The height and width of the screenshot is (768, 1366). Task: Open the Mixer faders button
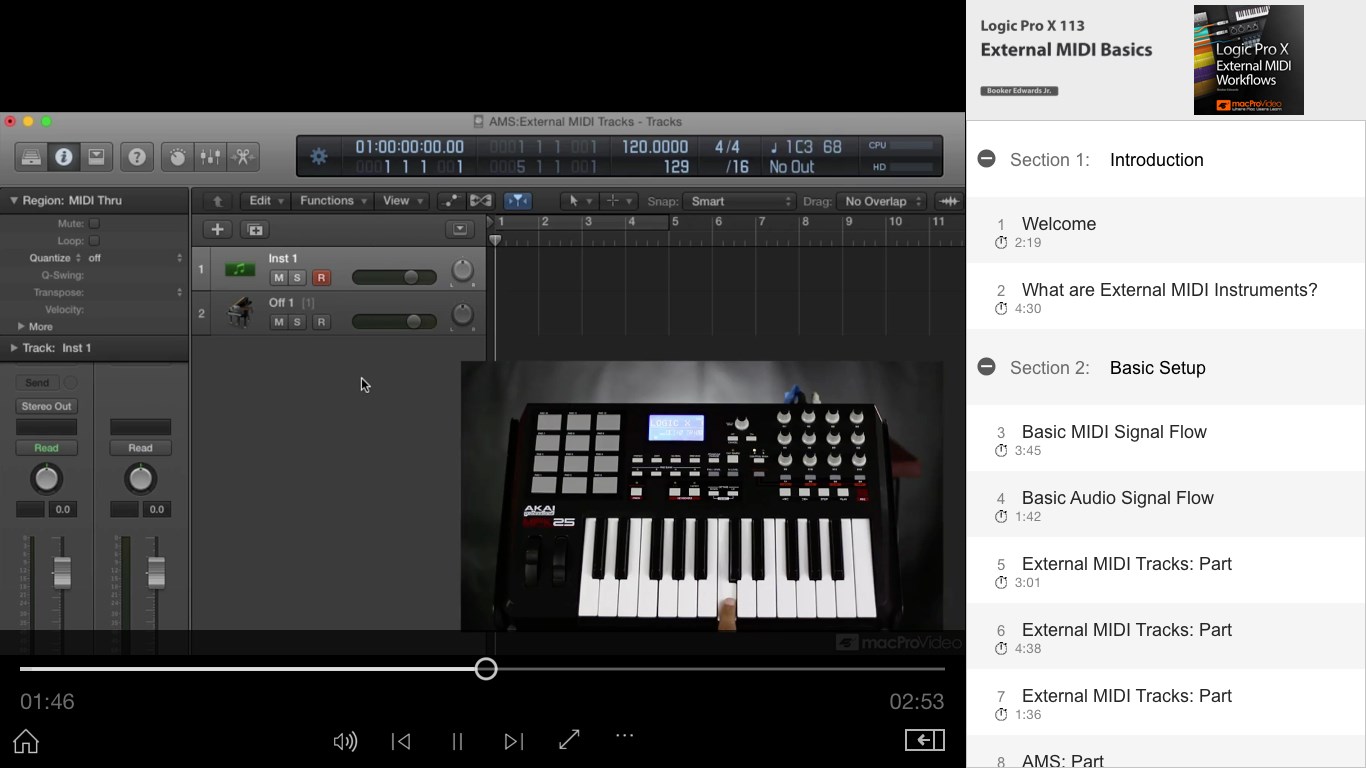click(x=210, y=157)
